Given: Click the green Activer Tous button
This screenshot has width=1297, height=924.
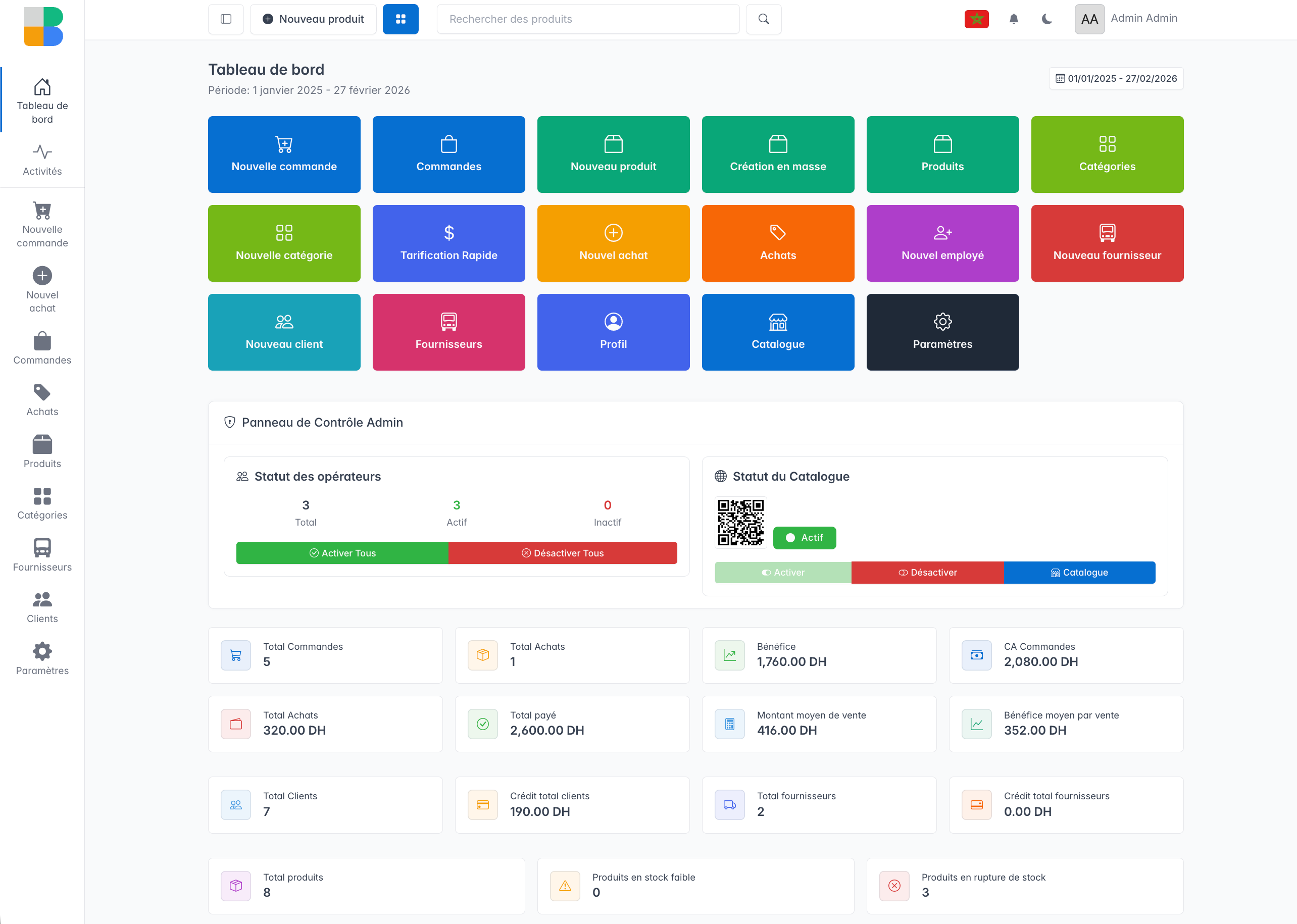Looking at the screenshot, I should coord(342,553).
